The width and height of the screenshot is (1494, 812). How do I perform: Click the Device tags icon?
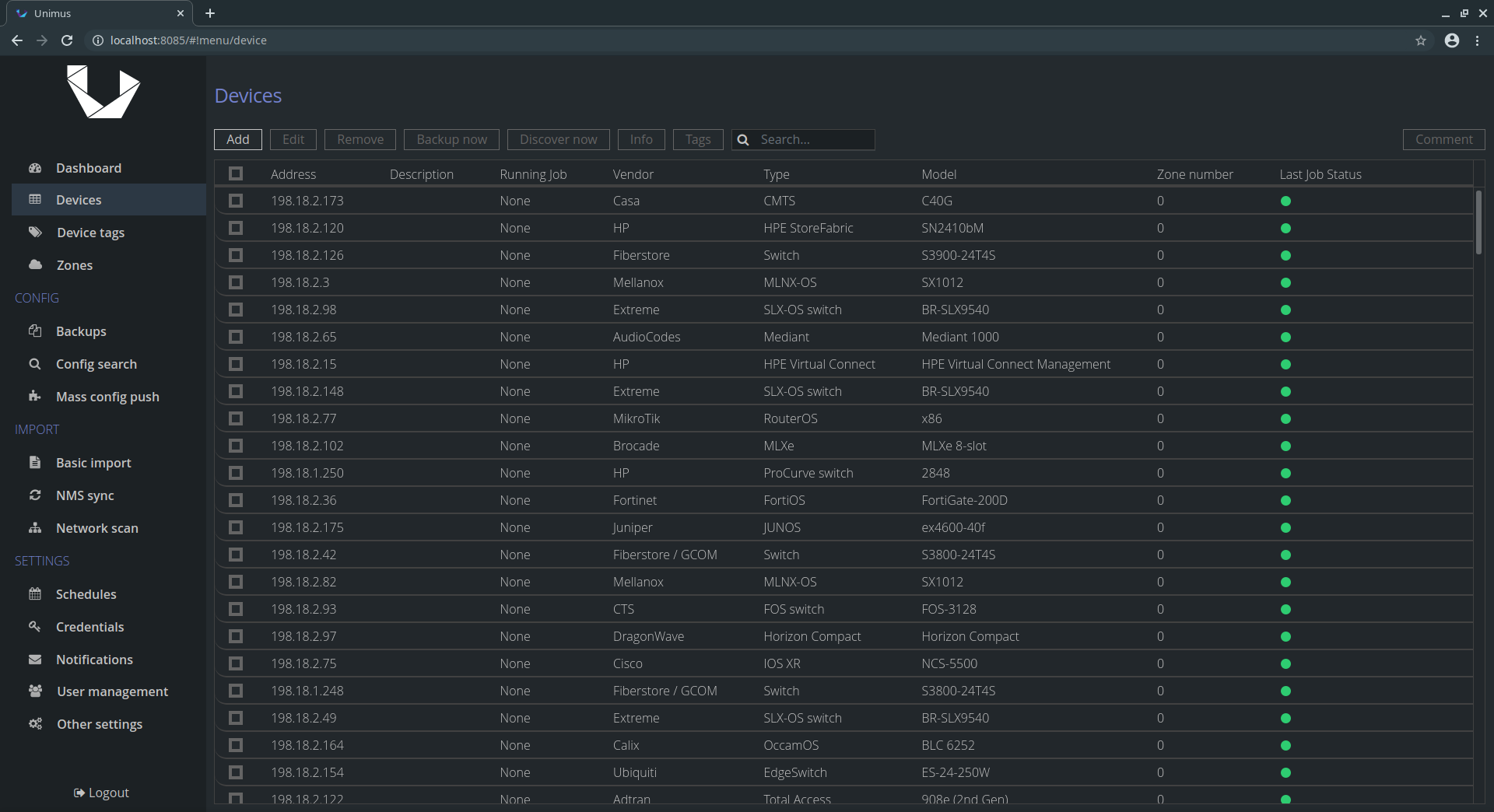pyautogui.click(x=35, y=232)
